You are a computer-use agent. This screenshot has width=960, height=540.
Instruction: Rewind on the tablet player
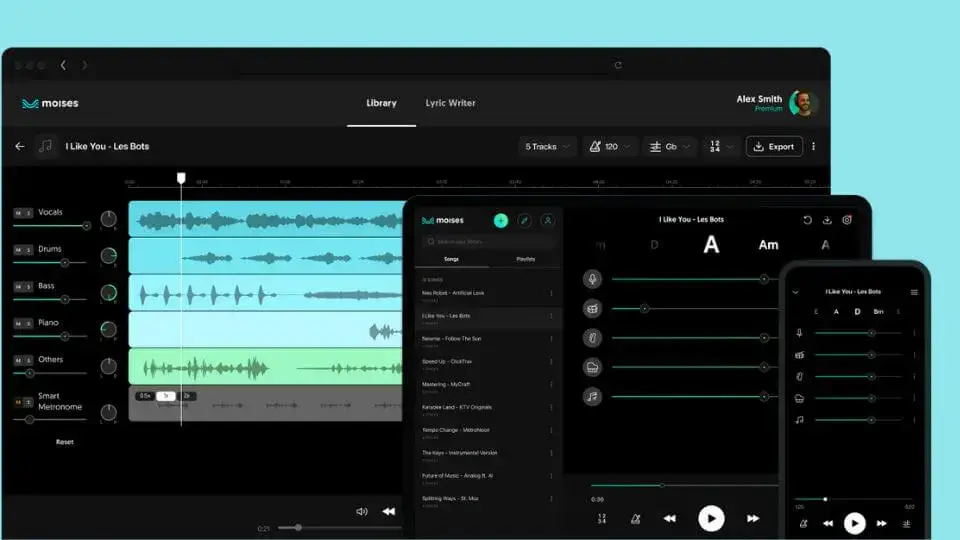click(670, 519)
